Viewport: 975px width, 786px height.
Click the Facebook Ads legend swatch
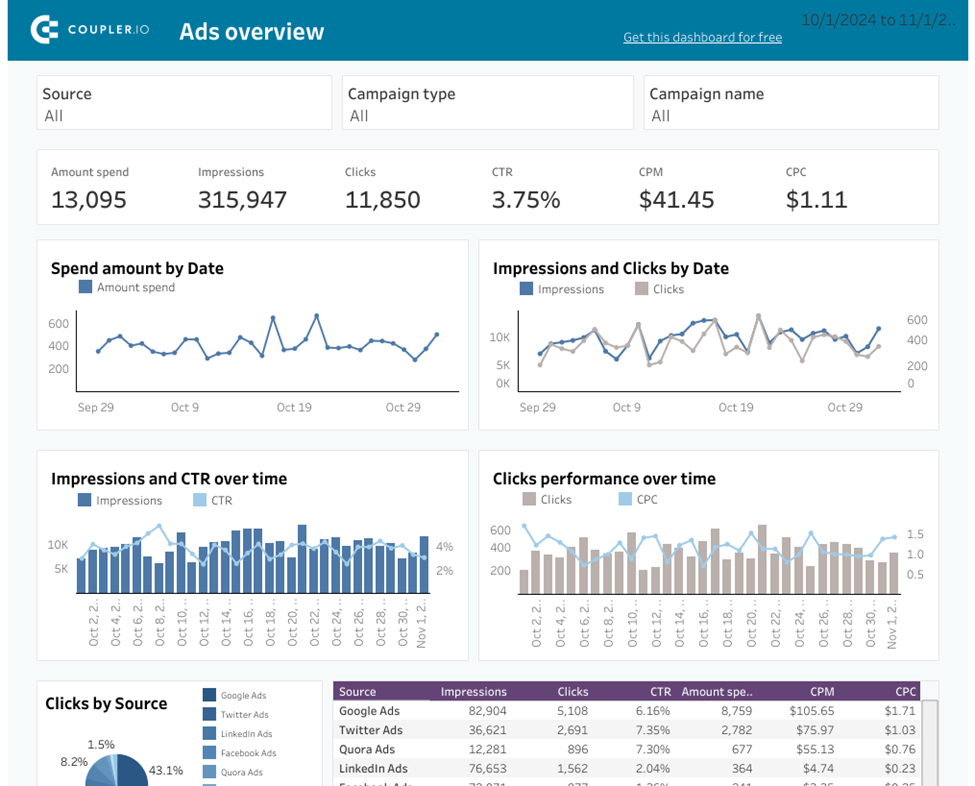pos(210,752)
